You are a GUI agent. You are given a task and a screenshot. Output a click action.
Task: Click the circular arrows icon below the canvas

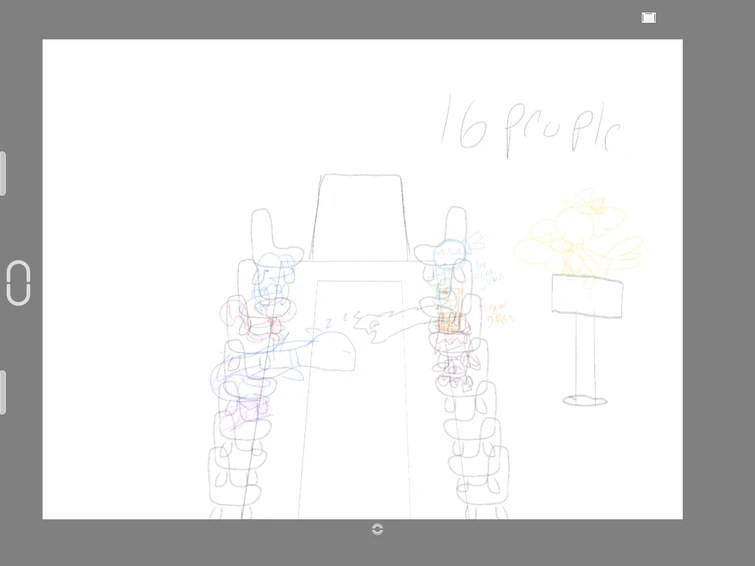pos(378,529)
